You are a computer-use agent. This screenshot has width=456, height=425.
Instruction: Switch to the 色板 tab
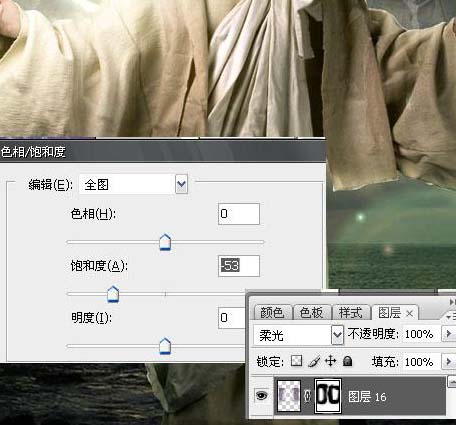311,313
